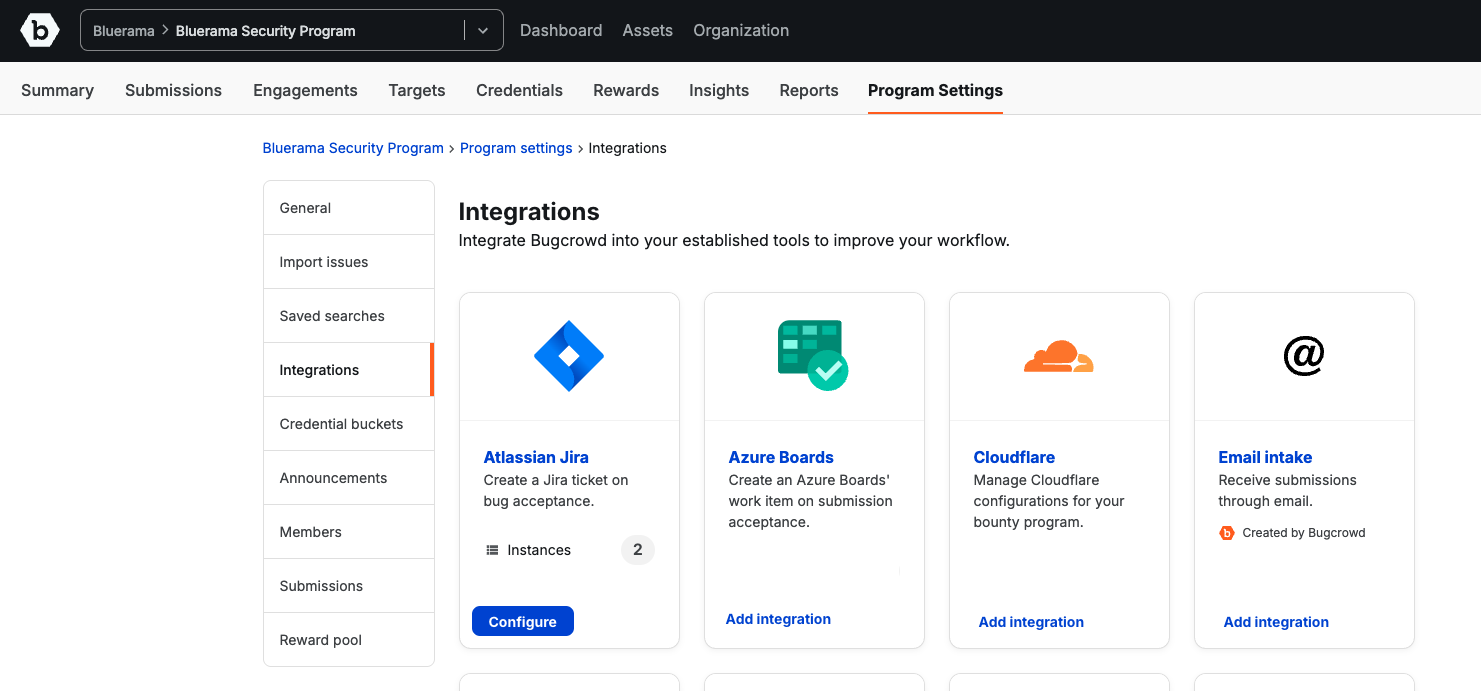Open Reward pool settings in sidebar
This screenshot has height=691, width=1481.
pyautogui.click(x=320, y=640)
